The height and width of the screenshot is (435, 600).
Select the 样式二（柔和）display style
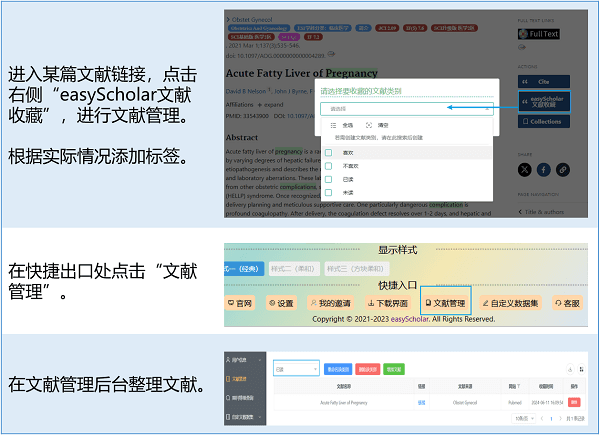point(293,269)
